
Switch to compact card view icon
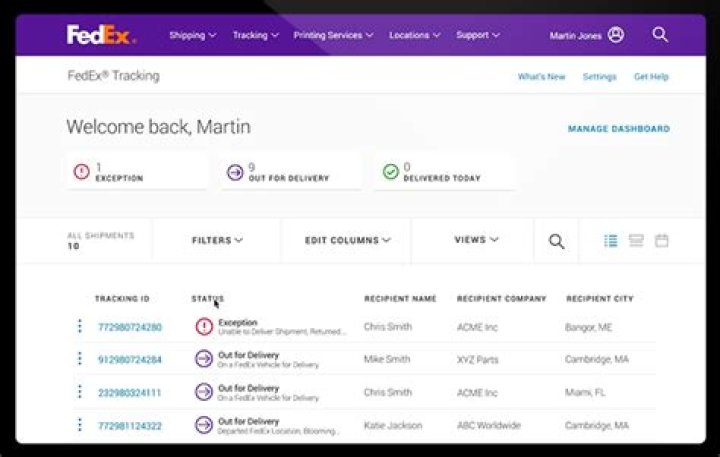[x=636, y=240]
